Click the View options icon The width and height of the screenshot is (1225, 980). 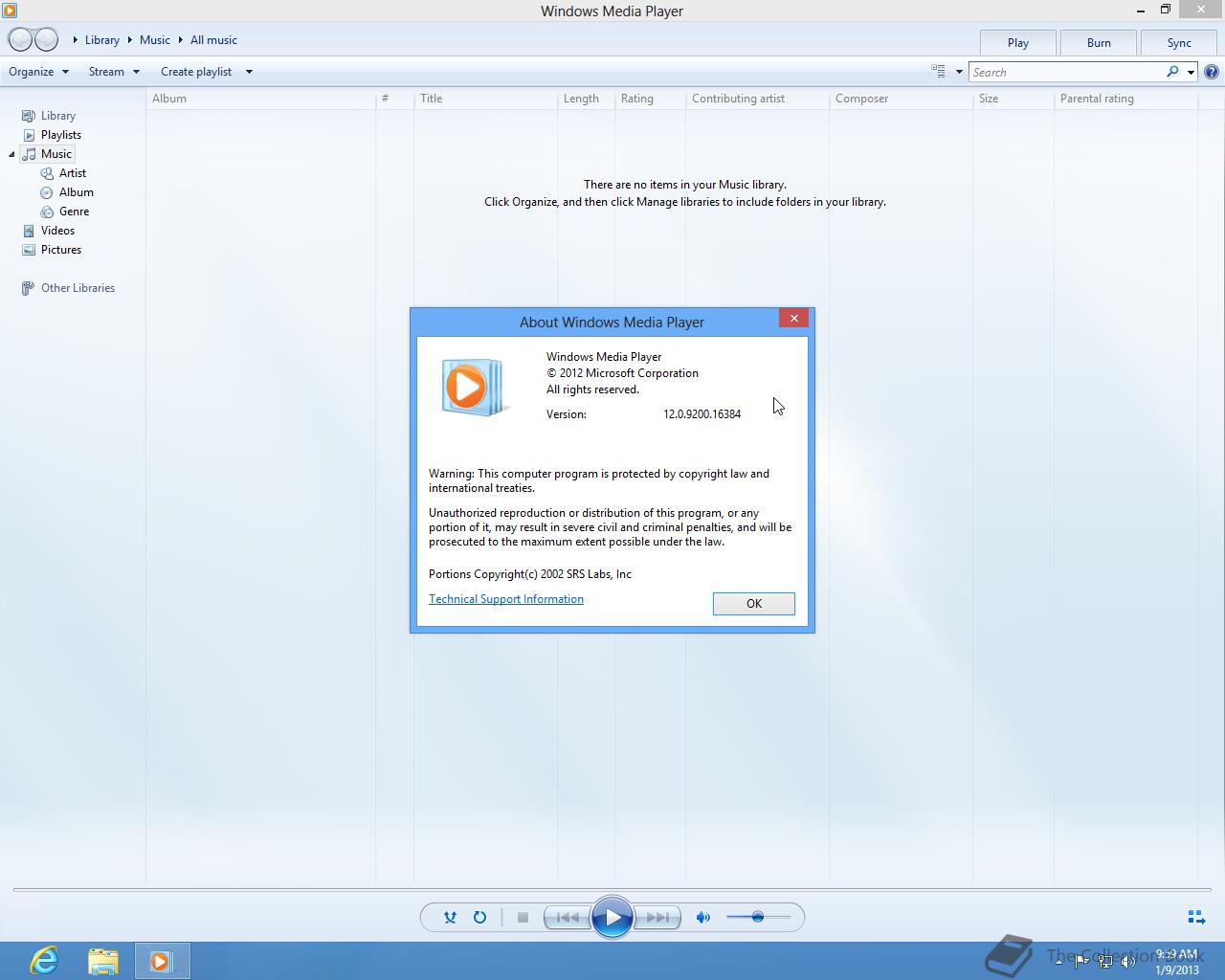[939, 72]
